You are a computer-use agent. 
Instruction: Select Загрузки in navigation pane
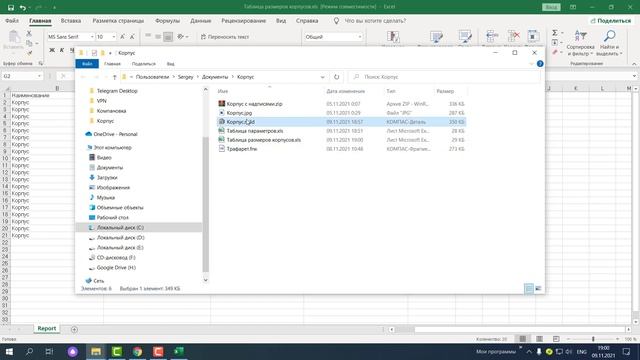click(x=107, y=178)
